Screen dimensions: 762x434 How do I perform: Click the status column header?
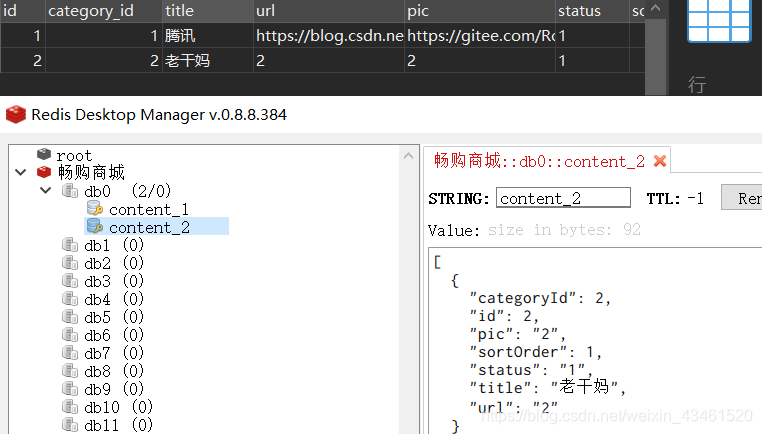(592, 11)
